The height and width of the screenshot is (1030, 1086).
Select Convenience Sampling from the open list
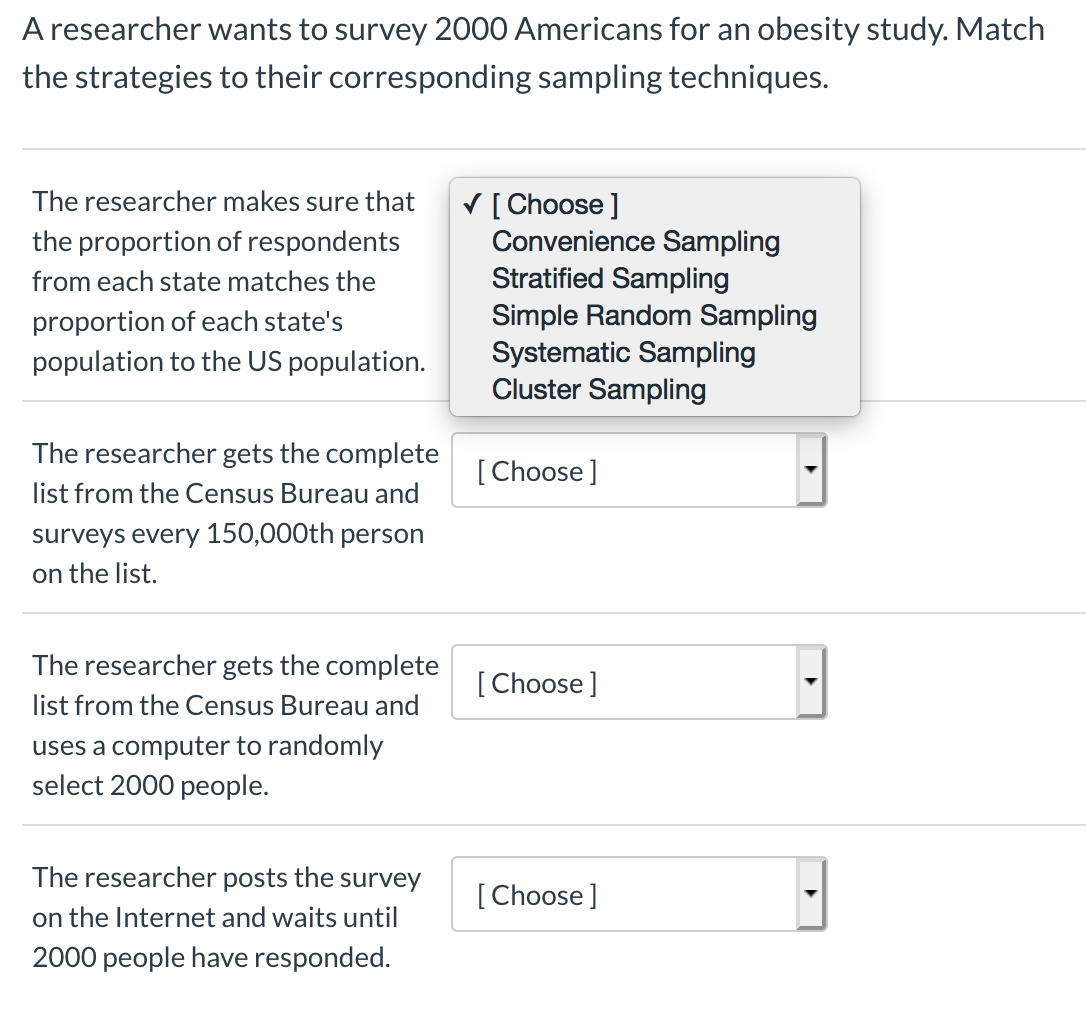click(x=635, y=242)
